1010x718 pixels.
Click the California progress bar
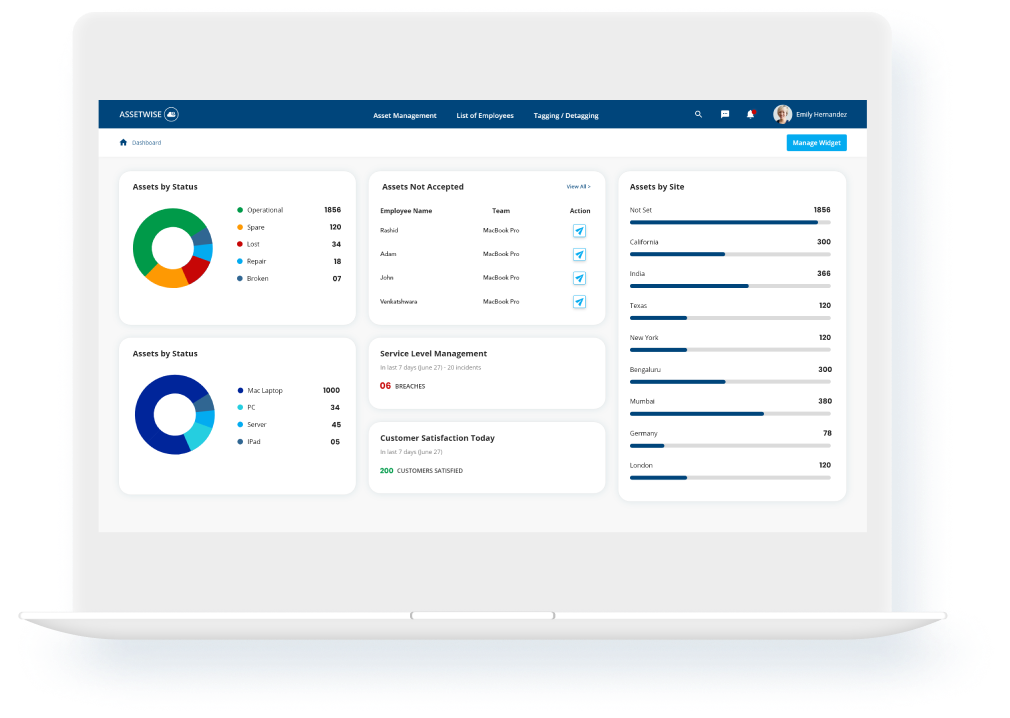pos(729,254)
